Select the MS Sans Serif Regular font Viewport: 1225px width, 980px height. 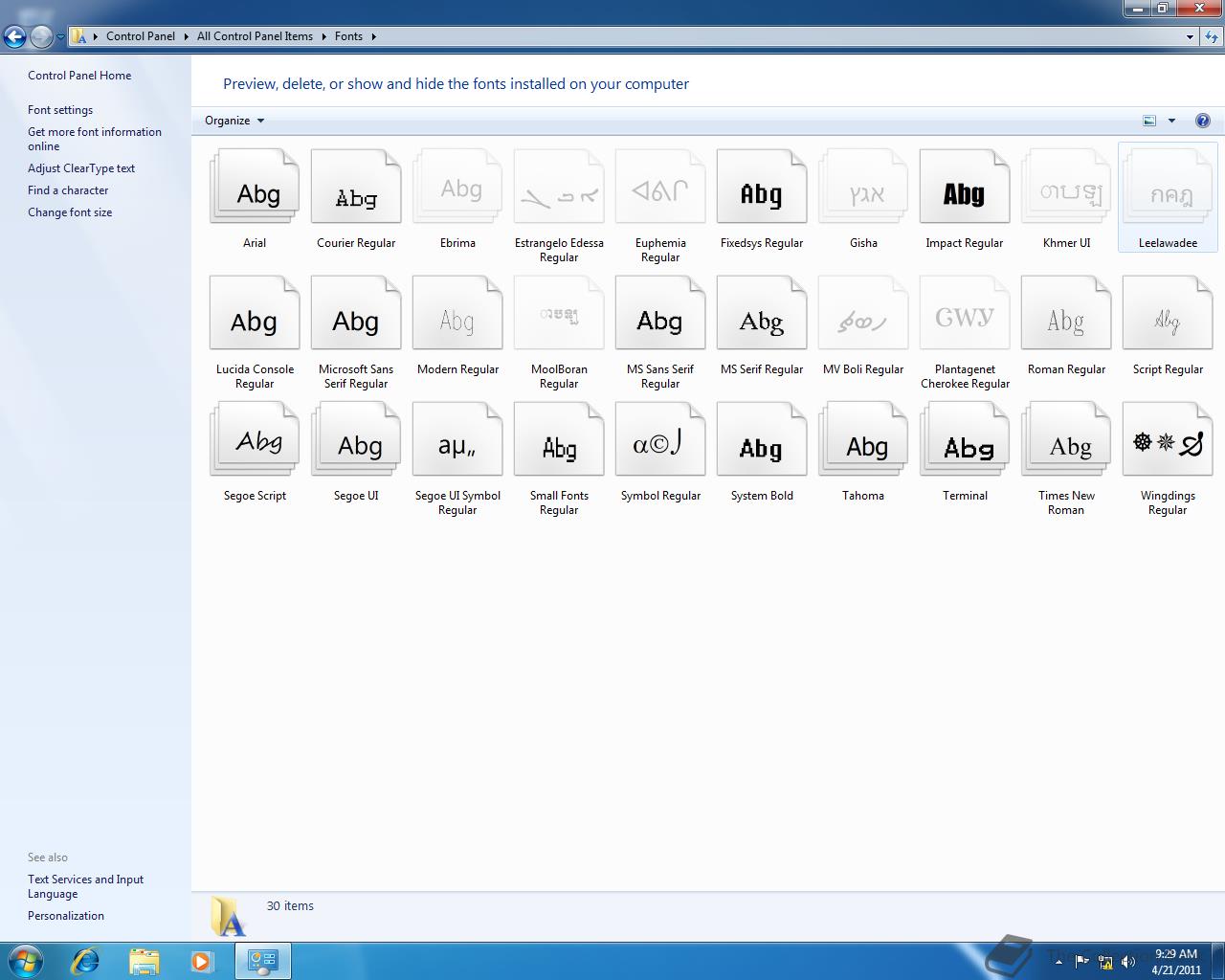click(660, 314)
